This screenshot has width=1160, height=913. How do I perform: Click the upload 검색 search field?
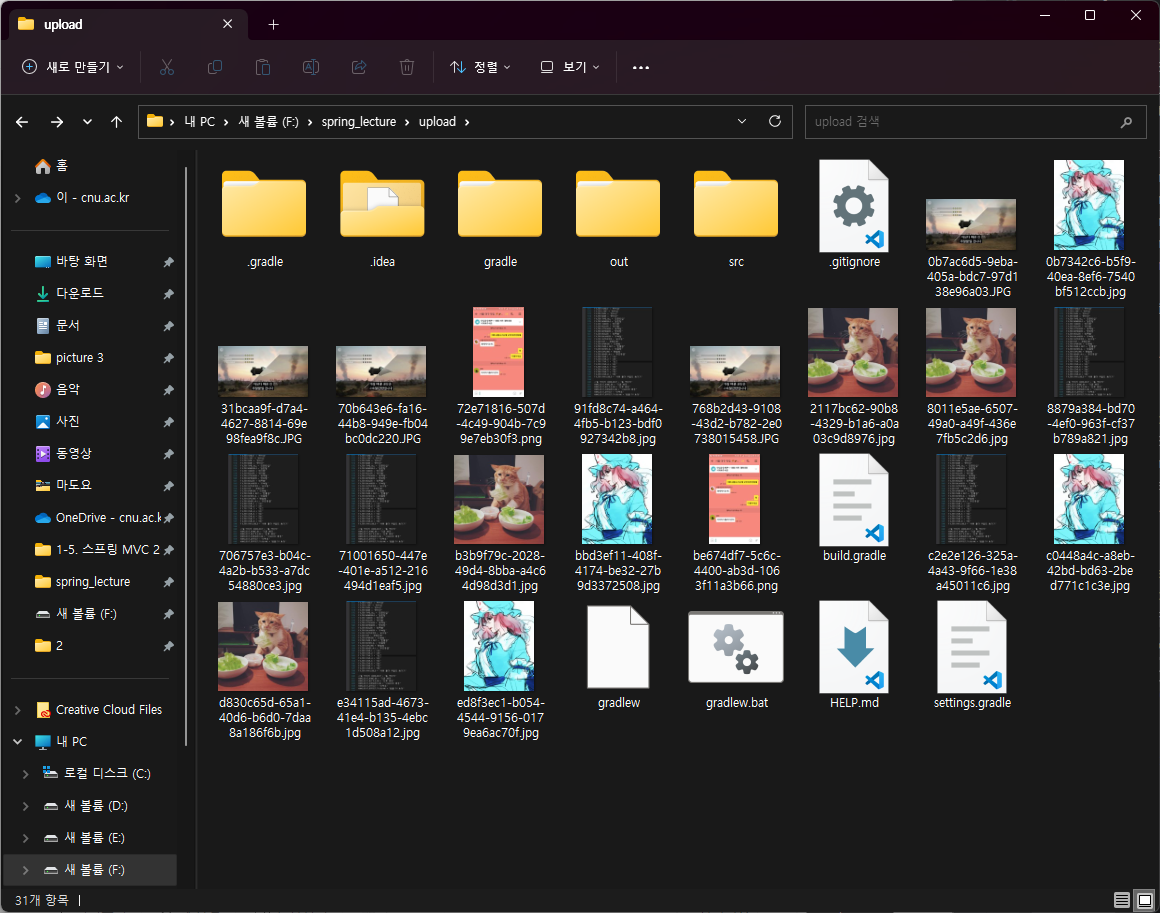(976, 122)
